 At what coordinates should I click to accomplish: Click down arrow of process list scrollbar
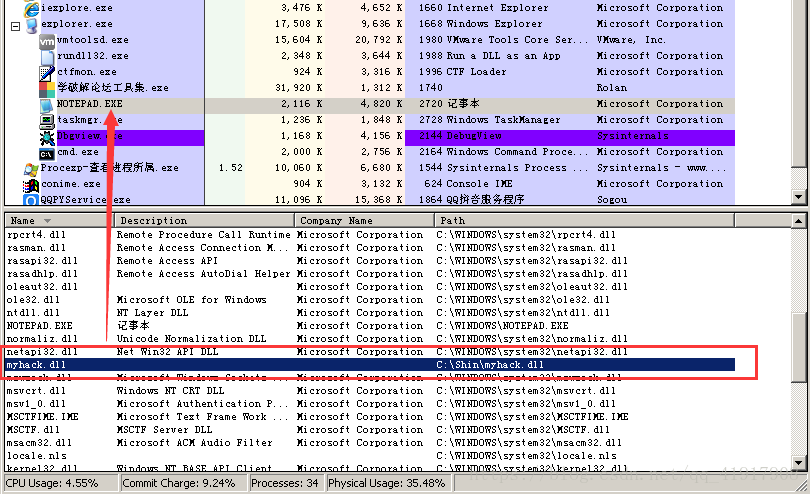click(799, 197)
